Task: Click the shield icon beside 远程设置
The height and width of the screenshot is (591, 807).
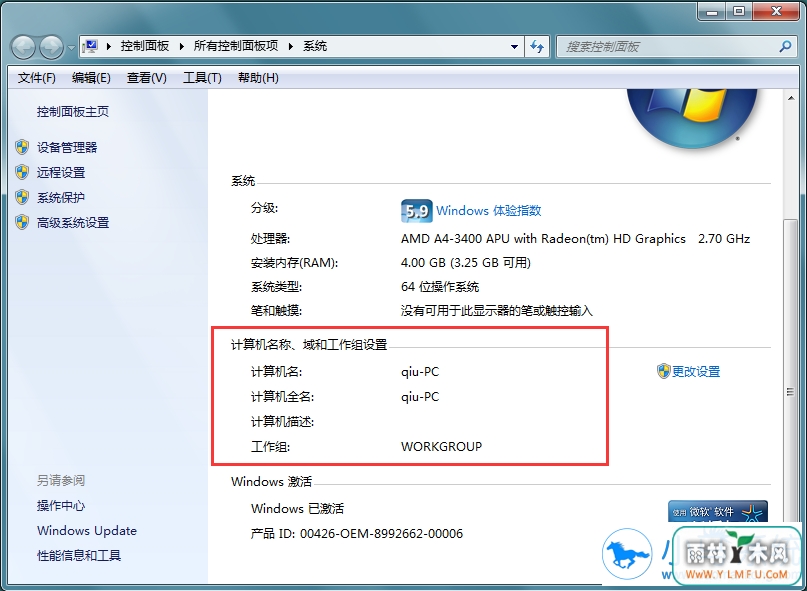Action: coord(22,172)
